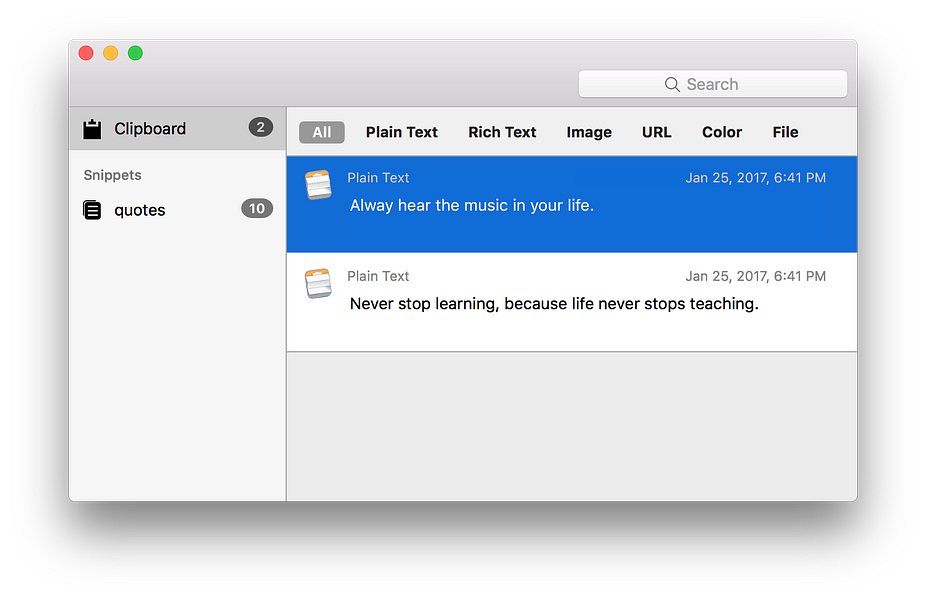Show only File clippings
The image size is (926, 600).
point(785,132)
